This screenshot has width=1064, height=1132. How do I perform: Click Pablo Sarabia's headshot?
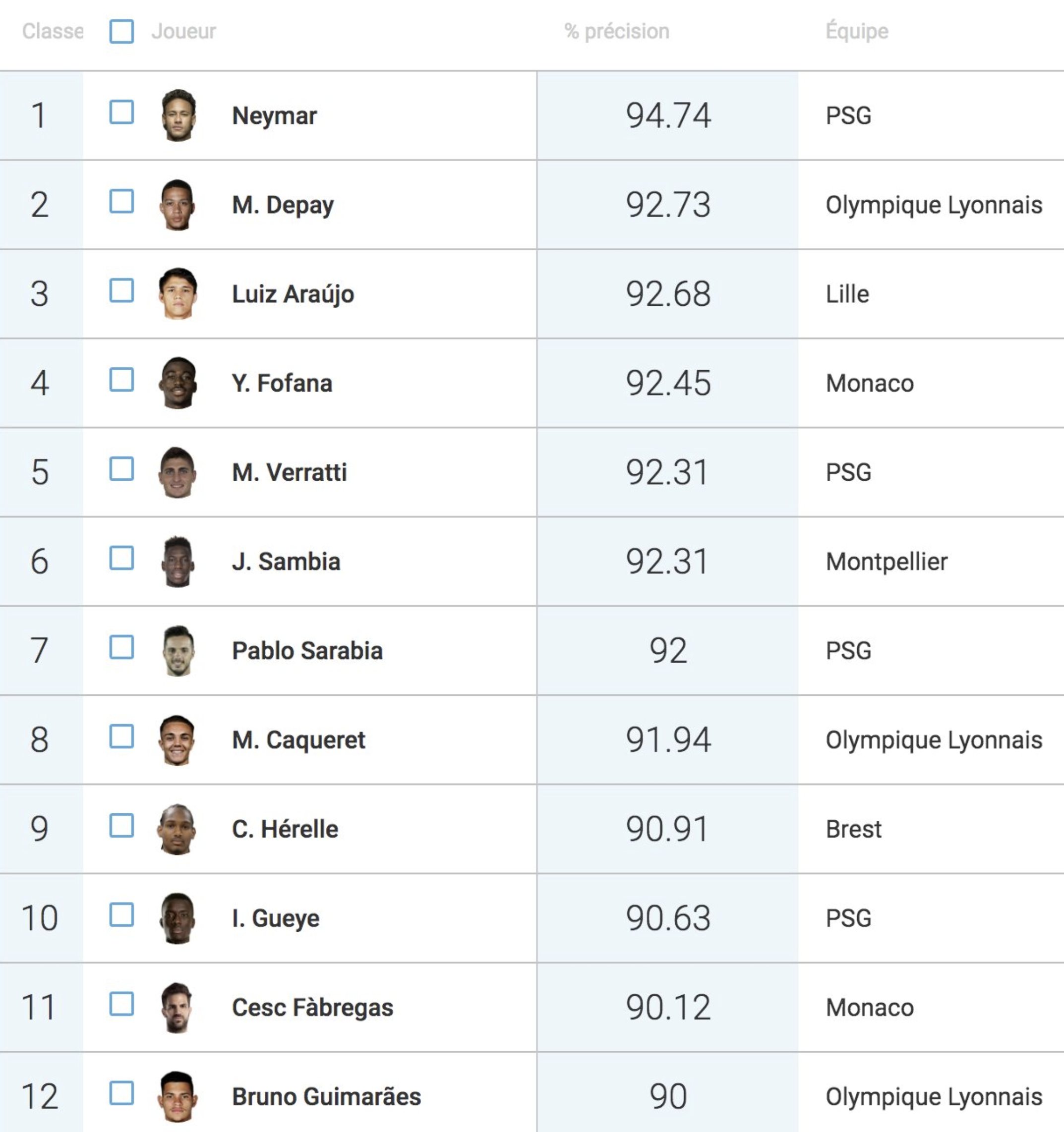click(178, 650)
